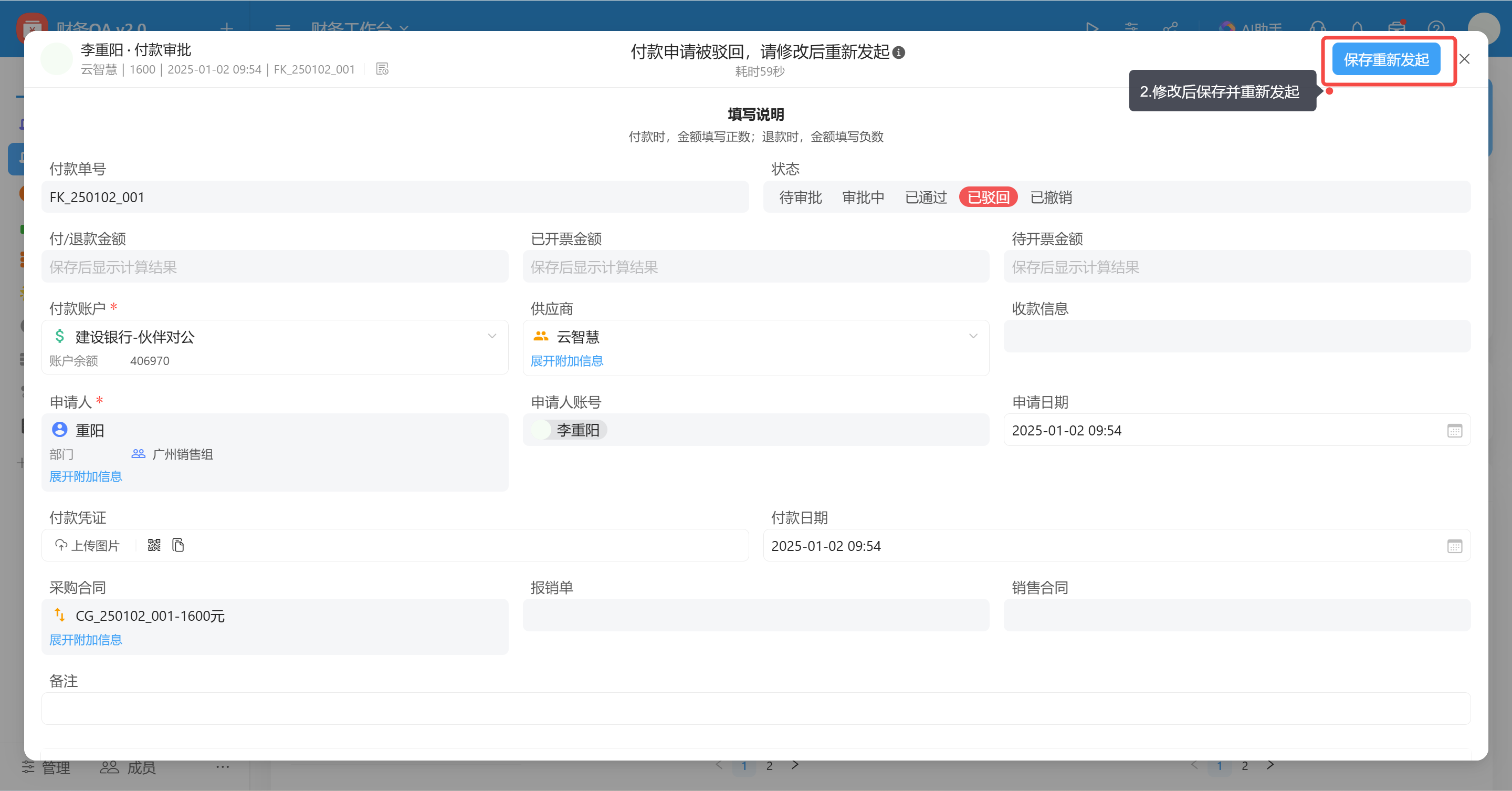Image resolution: width=1512 pixels, height=791 pixels.
Task: Click the 付/退款金额 calculated field
Action: pyautogui.click(x=275, y=267)
